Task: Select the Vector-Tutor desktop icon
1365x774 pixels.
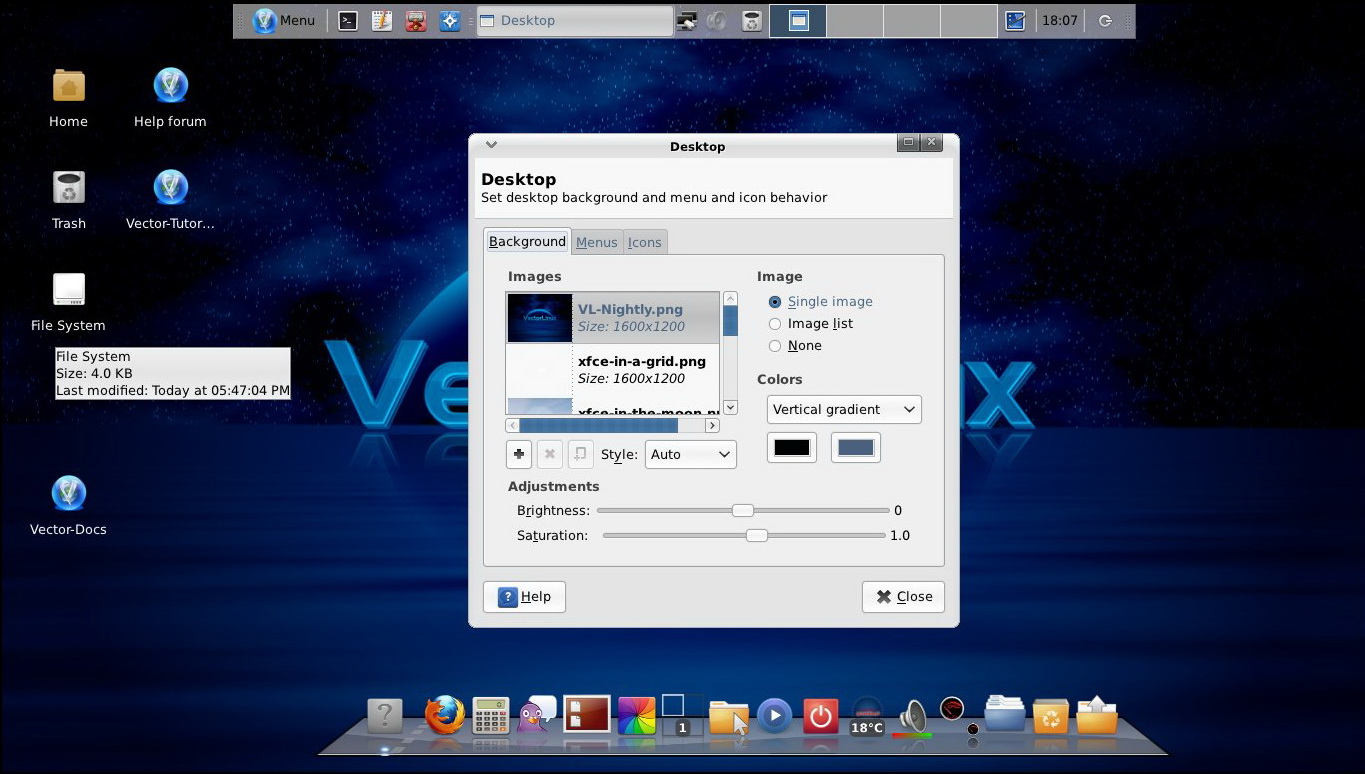Action: [170, 200]
